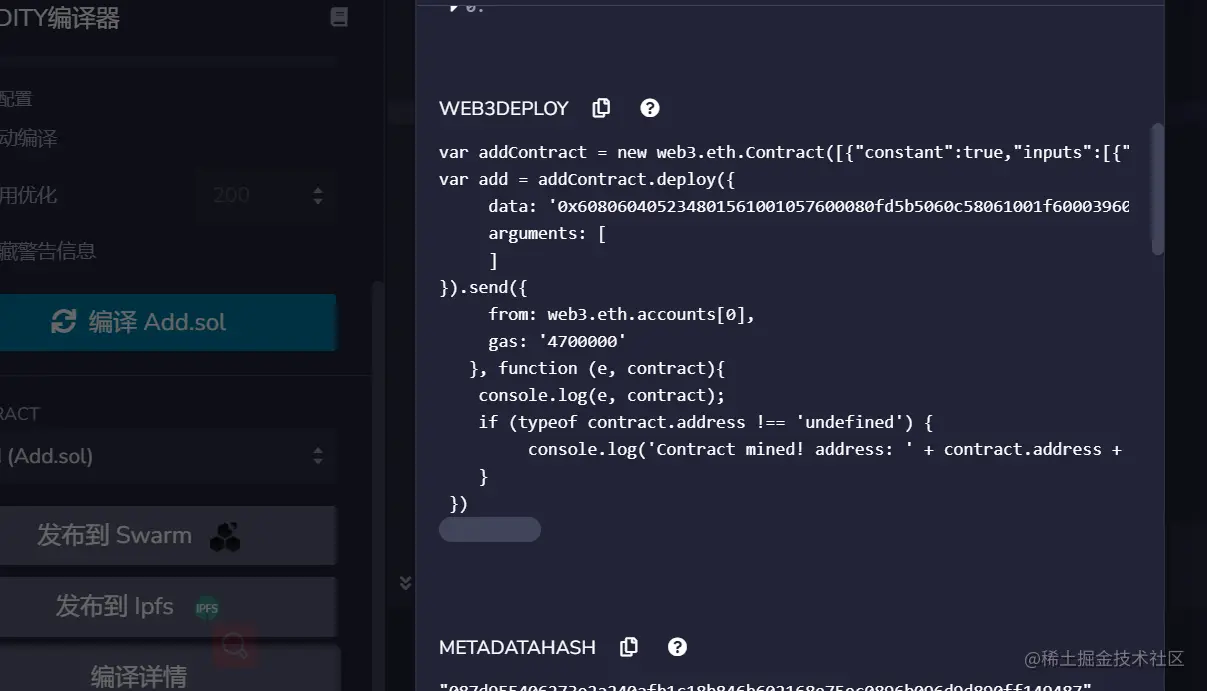Open help for METADATAHASH section
This screenshot has height=691, width=1207.
coord(677,647)
